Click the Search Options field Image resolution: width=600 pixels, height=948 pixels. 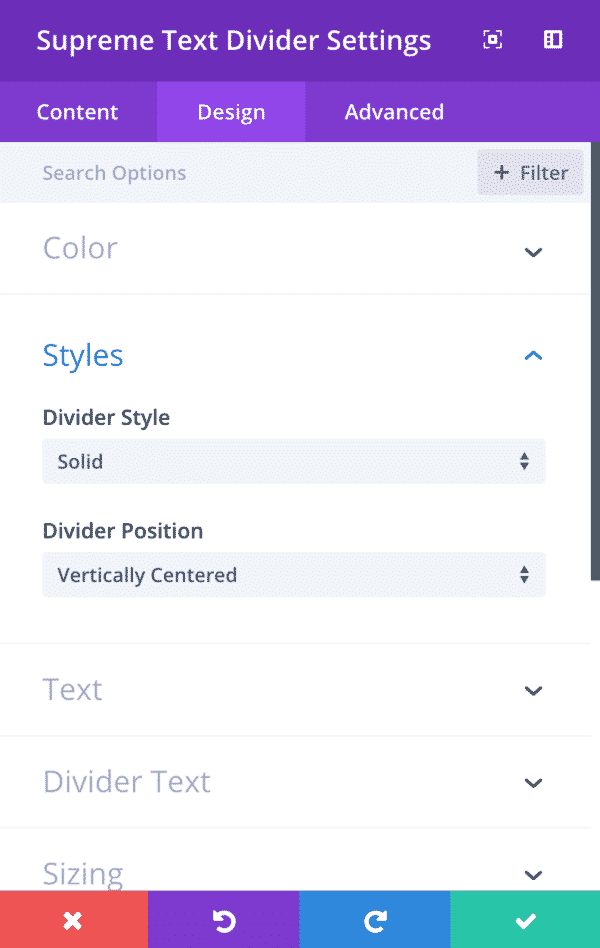coord(200,172)
